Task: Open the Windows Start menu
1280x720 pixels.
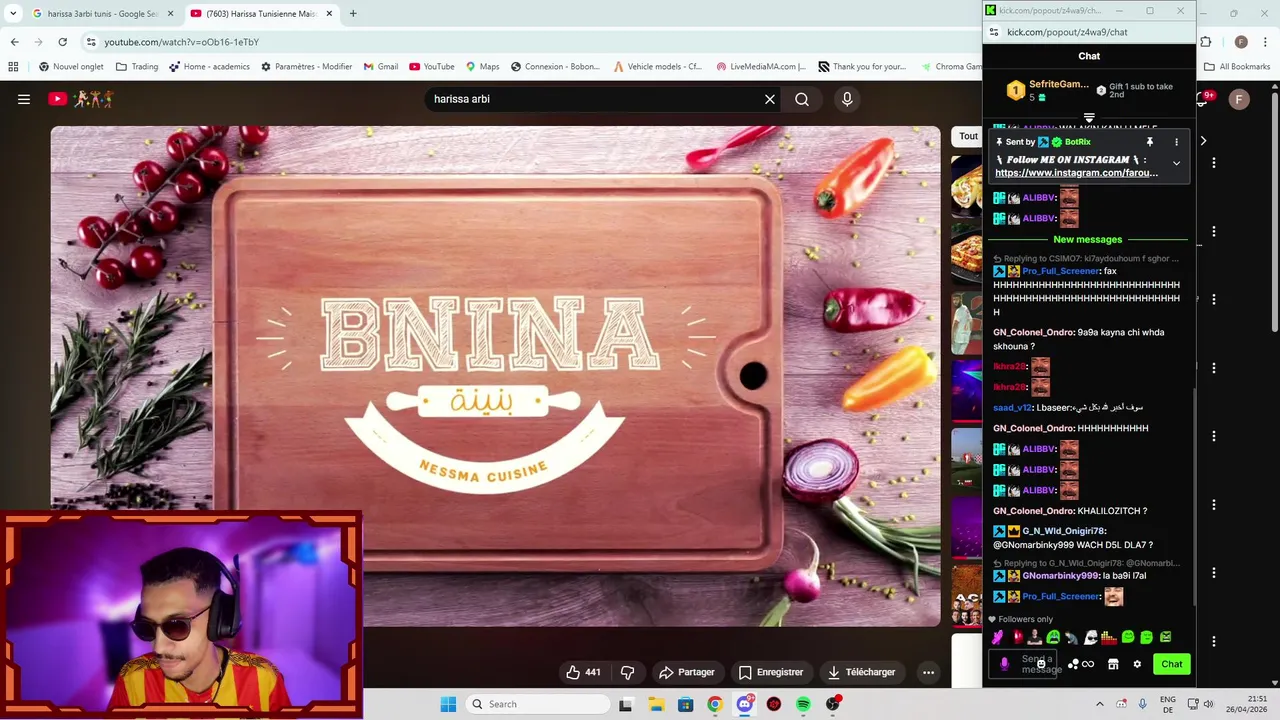Action: click(x=448, y=704)
